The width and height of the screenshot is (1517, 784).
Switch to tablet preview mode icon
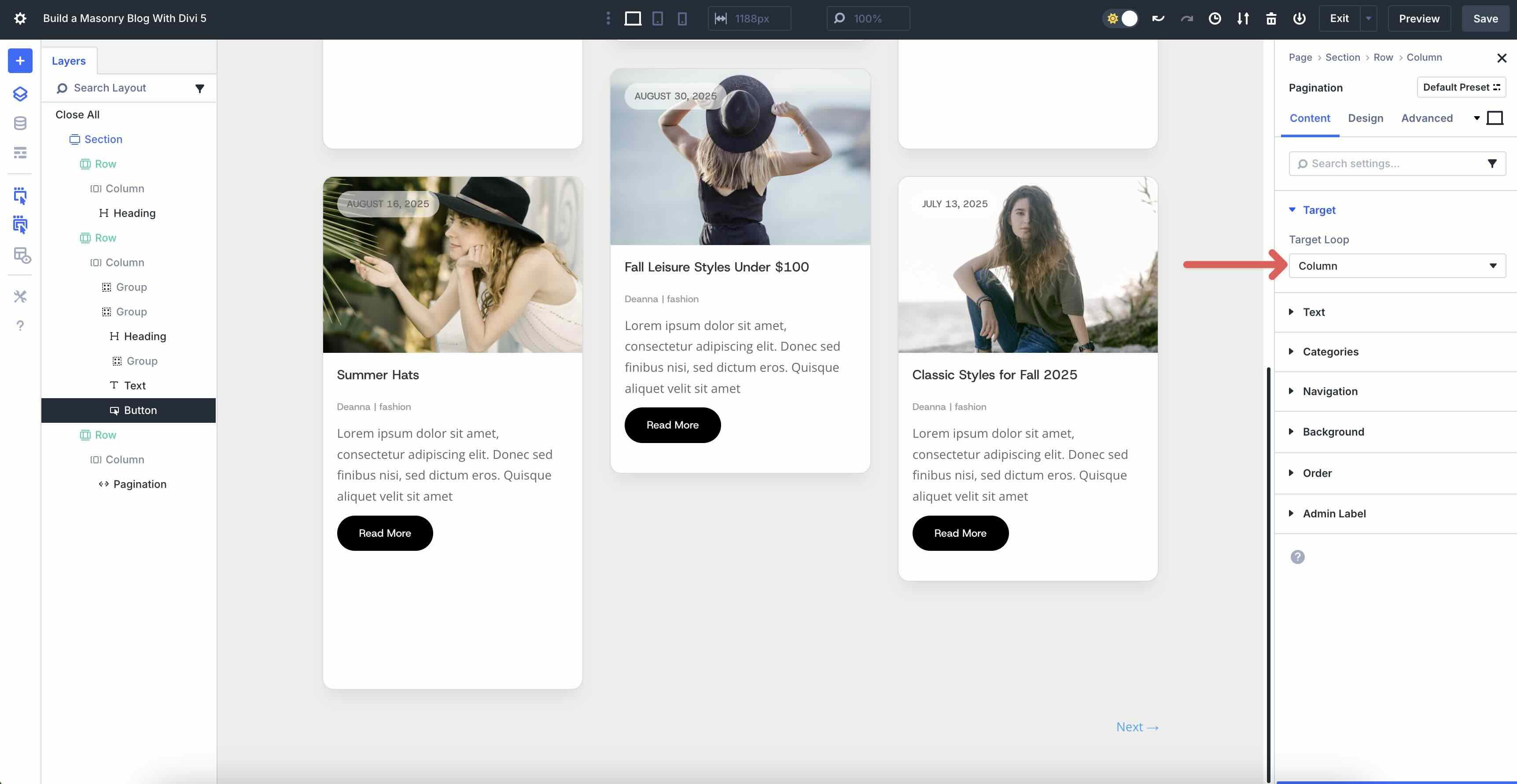pos(657,18)
